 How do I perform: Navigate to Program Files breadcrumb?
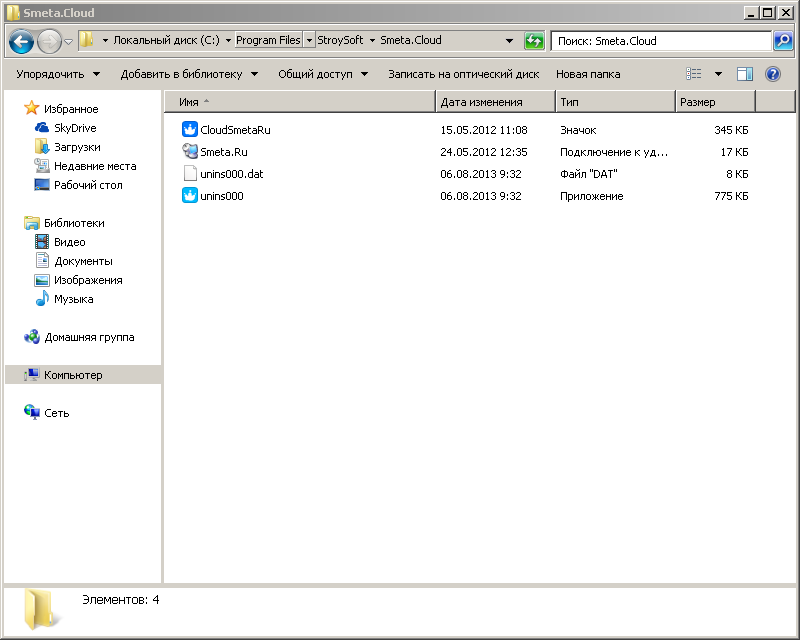coord(268,40)
